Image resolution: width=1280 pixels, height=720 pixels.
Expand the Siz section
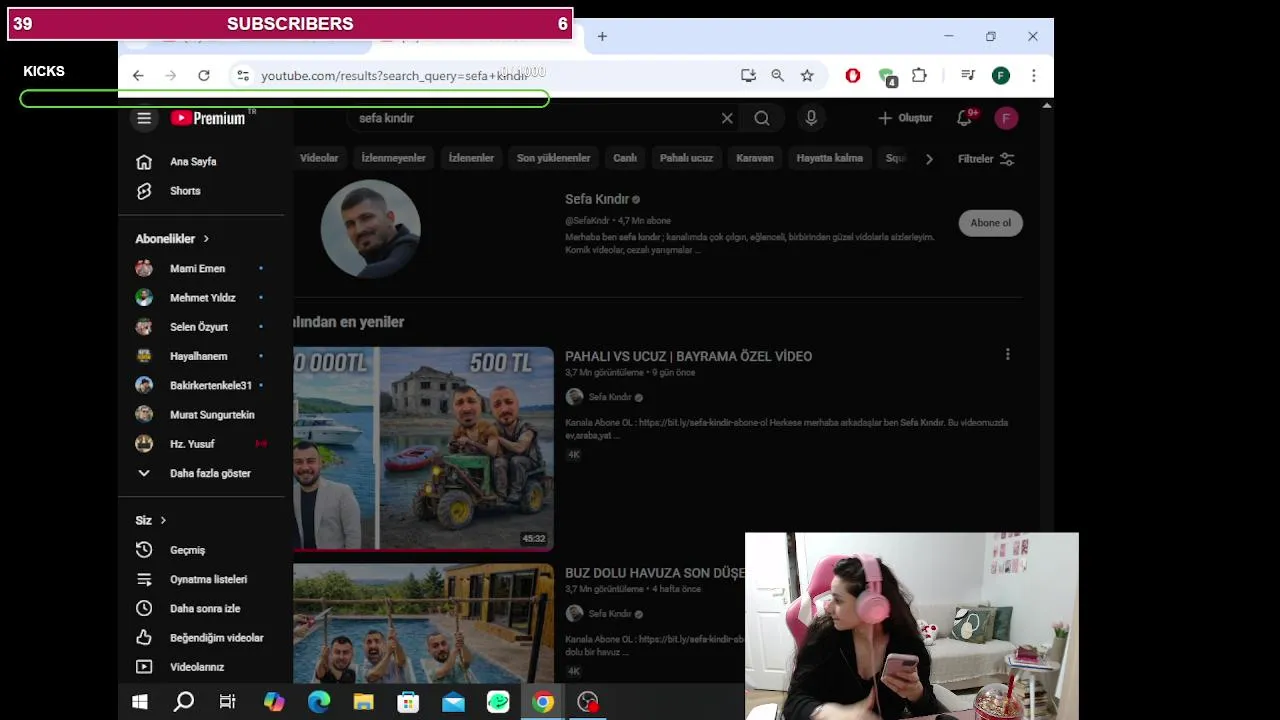click(151, 520)
